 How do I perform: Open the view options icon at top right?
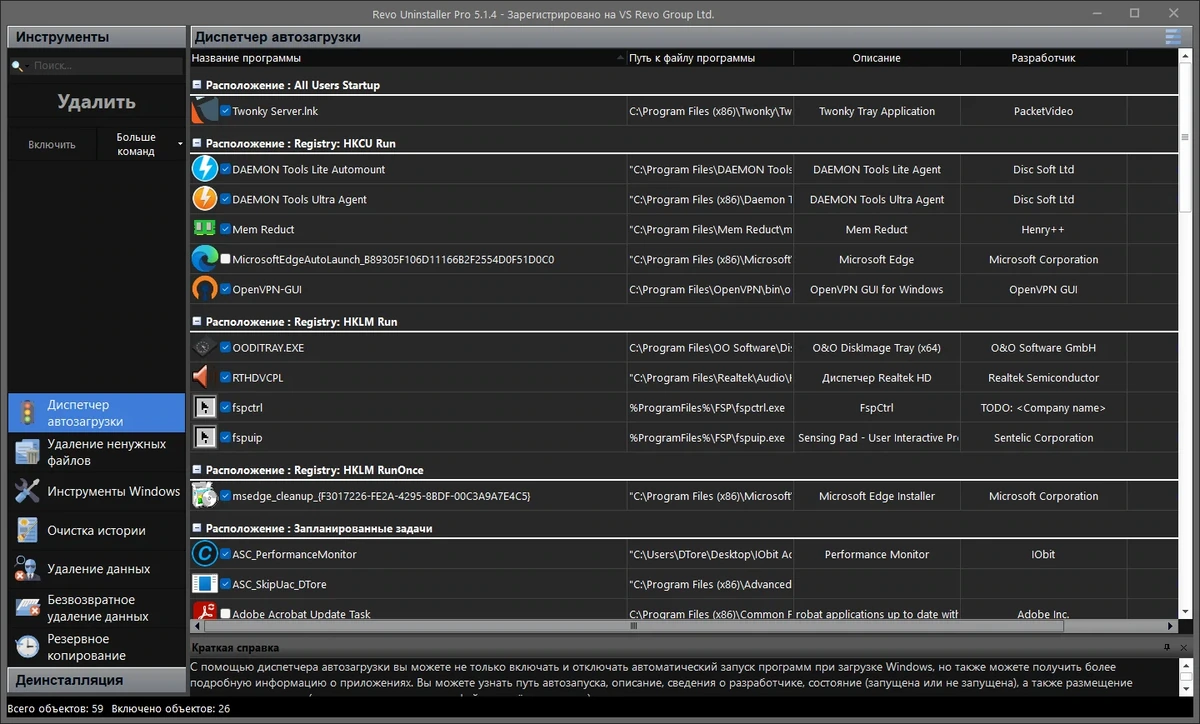click(x=1173, y=37)
